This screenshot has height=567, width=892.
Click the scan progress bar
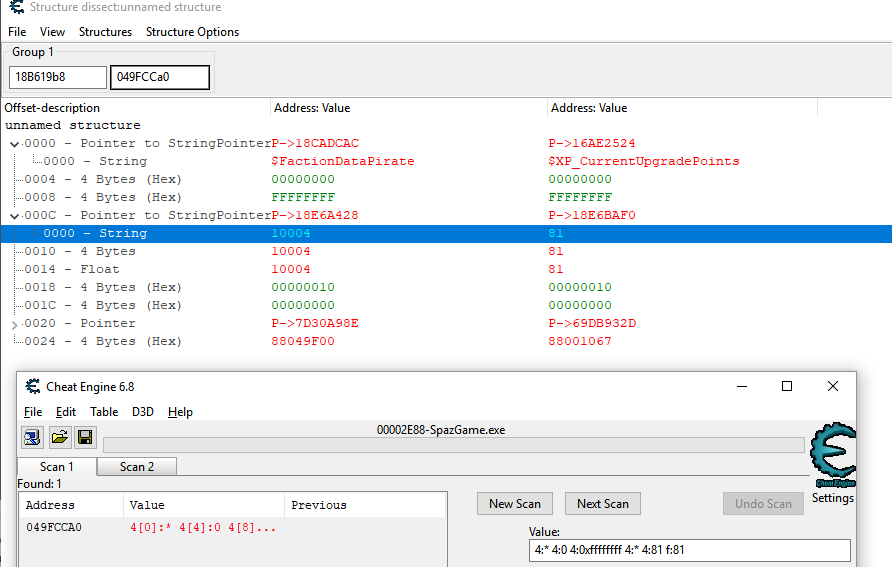pos(453,445)
